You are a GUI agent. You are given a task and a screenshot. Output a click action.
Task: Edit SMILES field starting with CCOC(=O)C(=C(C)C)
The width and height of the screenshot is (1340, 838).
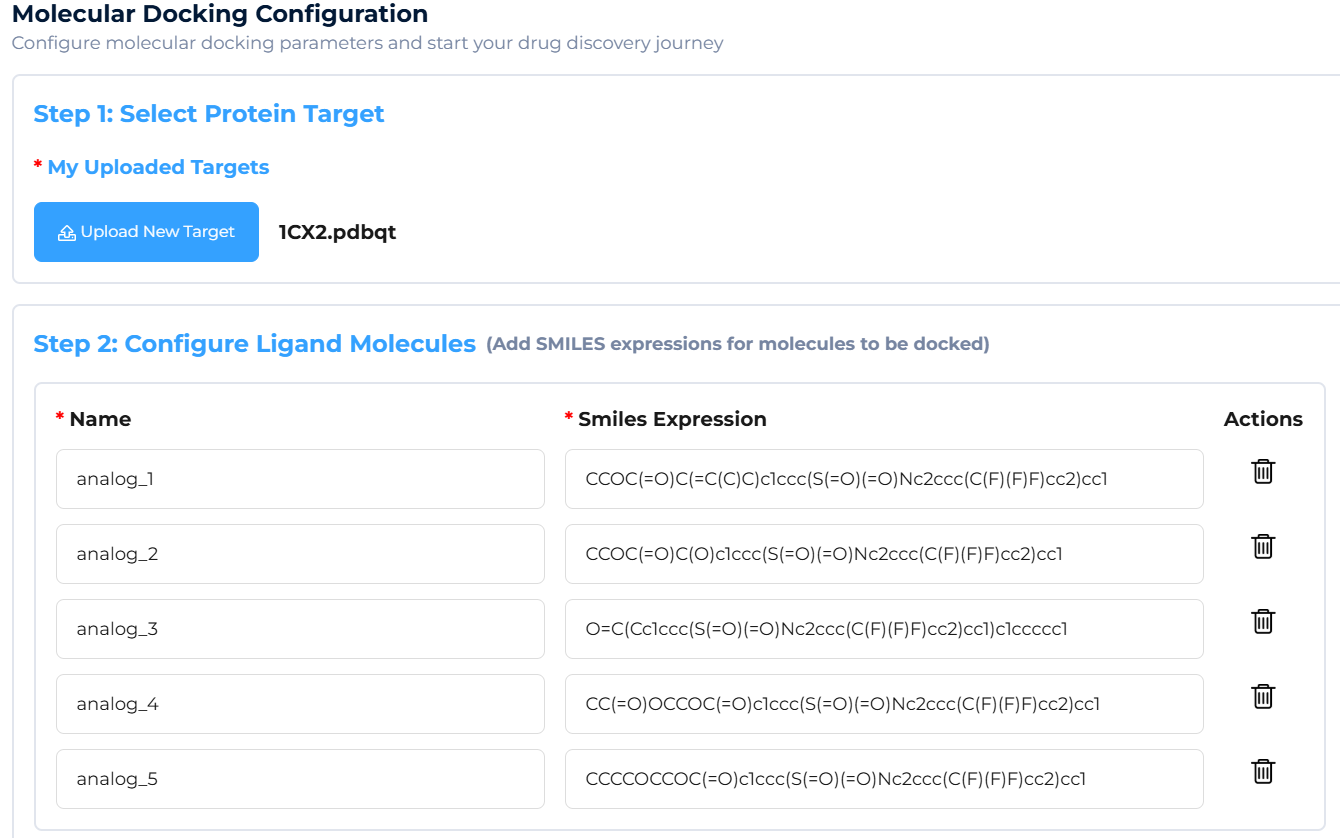(x=883, y=479)
